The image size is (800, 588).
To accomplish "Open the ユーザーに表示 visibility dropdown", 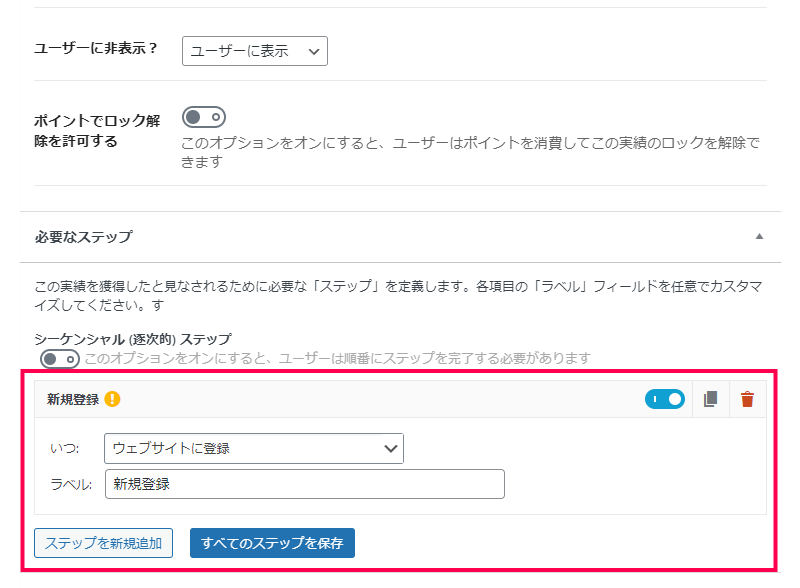I will point(255,51).
